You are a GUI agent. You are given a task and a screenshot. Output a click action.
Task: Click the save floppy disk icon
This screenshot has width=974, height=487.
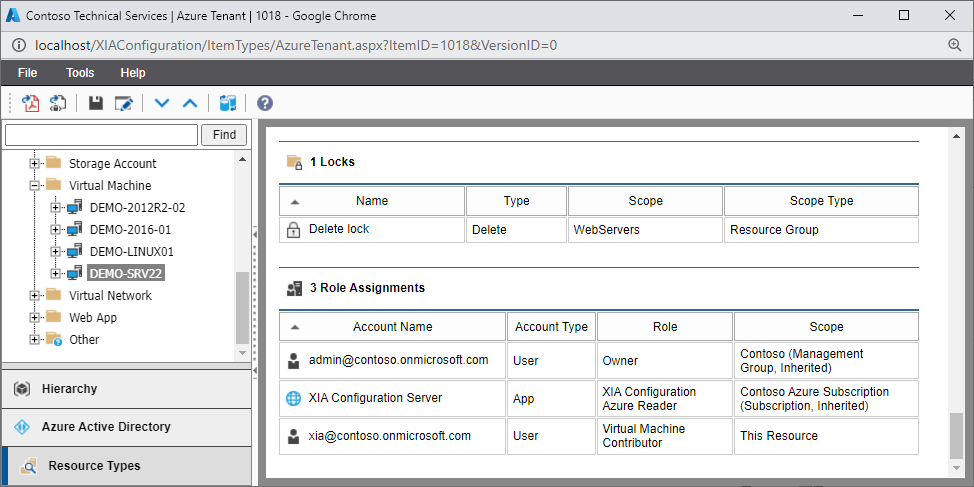(96, 102)
